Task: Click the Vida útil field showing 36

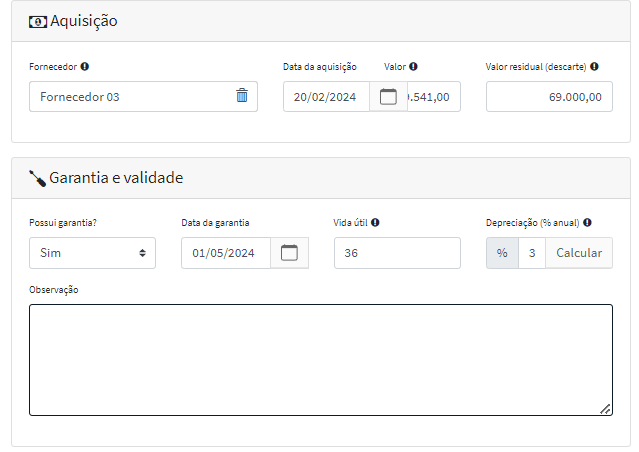Action: 397,253
